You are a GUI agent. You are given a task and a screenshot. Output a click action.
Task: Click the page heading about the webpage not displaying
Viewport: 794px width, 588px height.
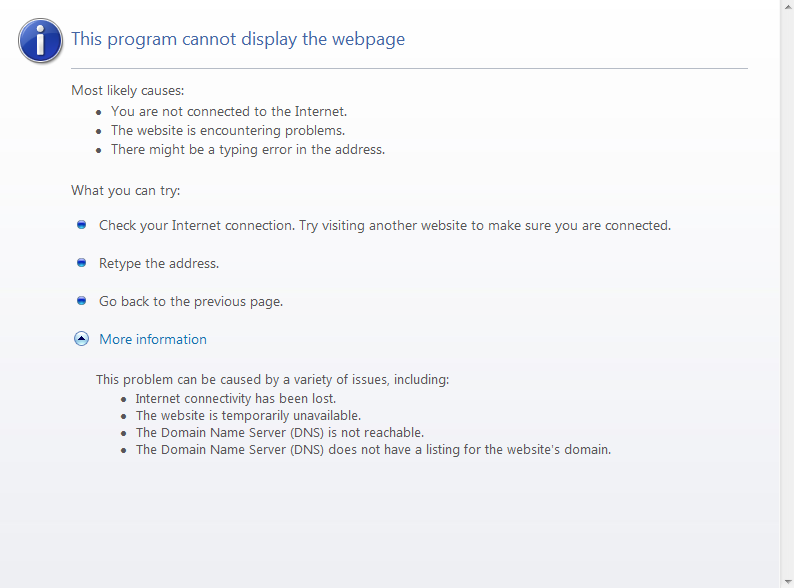point(238,39)
